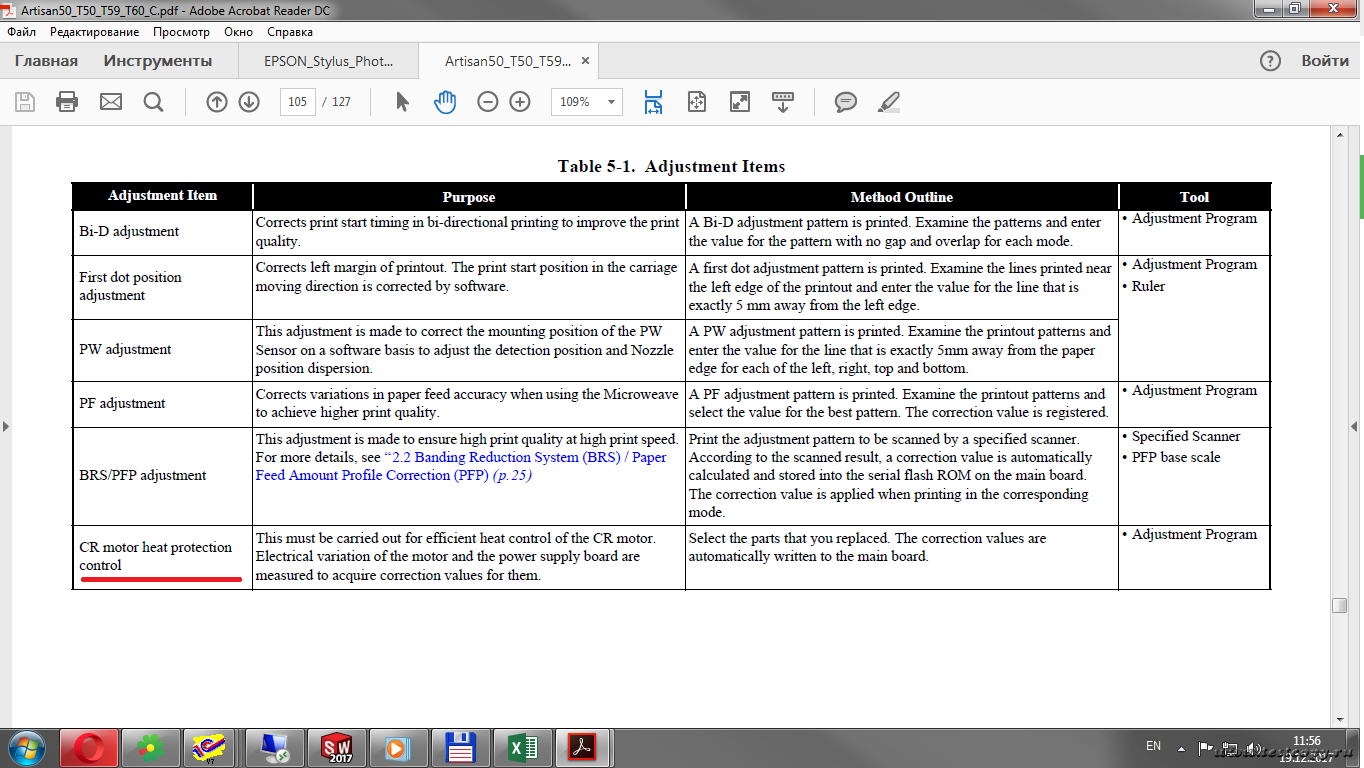Expand the left navigation pane arrow
Image resolution: width=1364 pixels, height=768 pixels.
pos(6,427)
